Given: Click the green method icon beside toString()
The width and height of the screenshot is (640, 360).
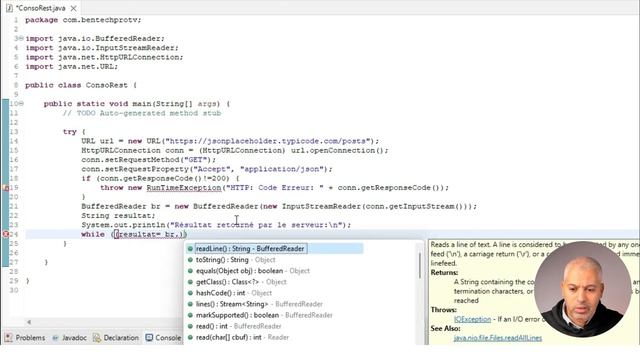Looking at the screenshot, I should [x=190, y=260].
